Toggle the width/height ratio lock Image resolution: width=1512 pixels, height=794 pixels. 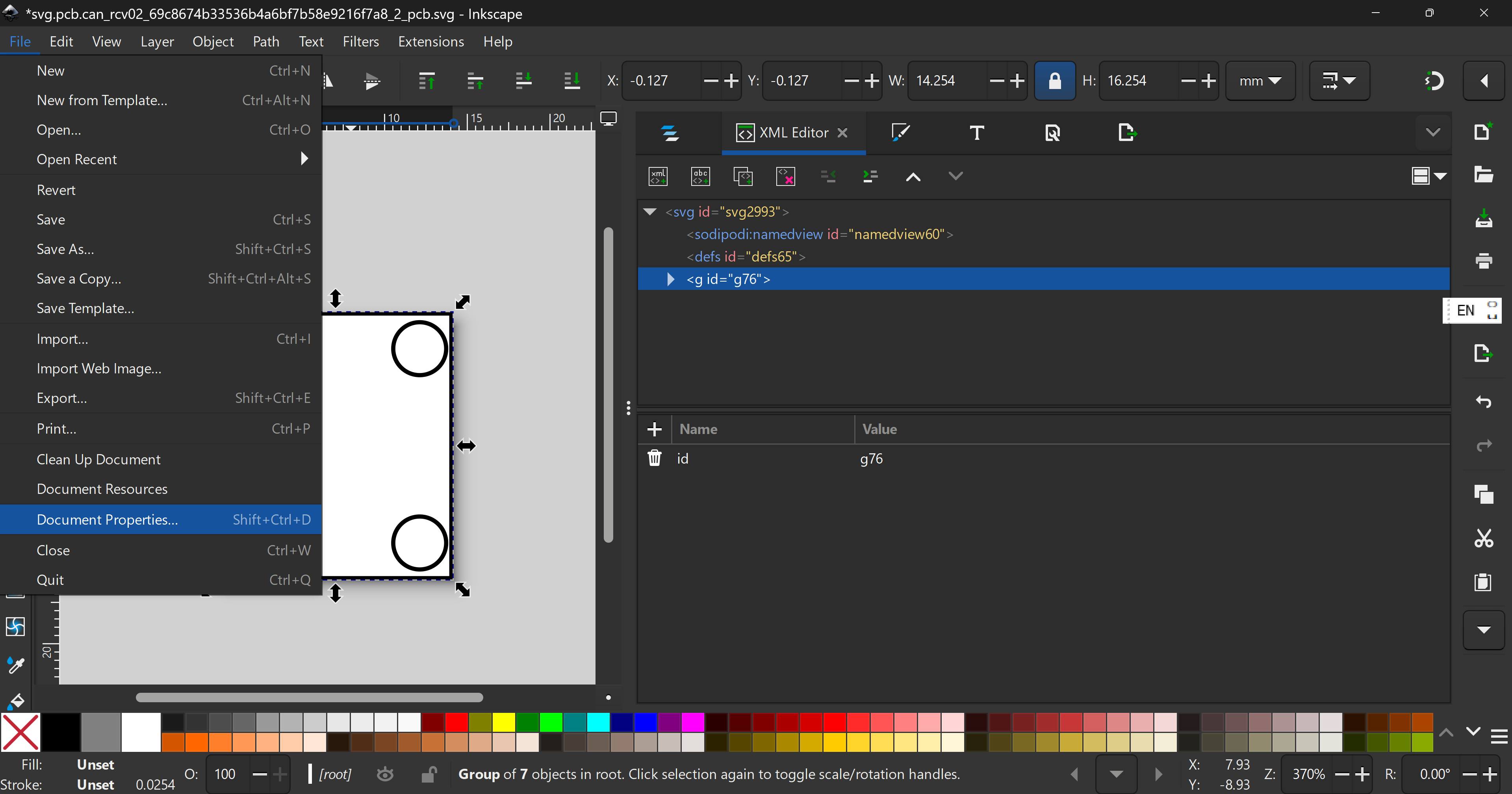point(1054,81)
